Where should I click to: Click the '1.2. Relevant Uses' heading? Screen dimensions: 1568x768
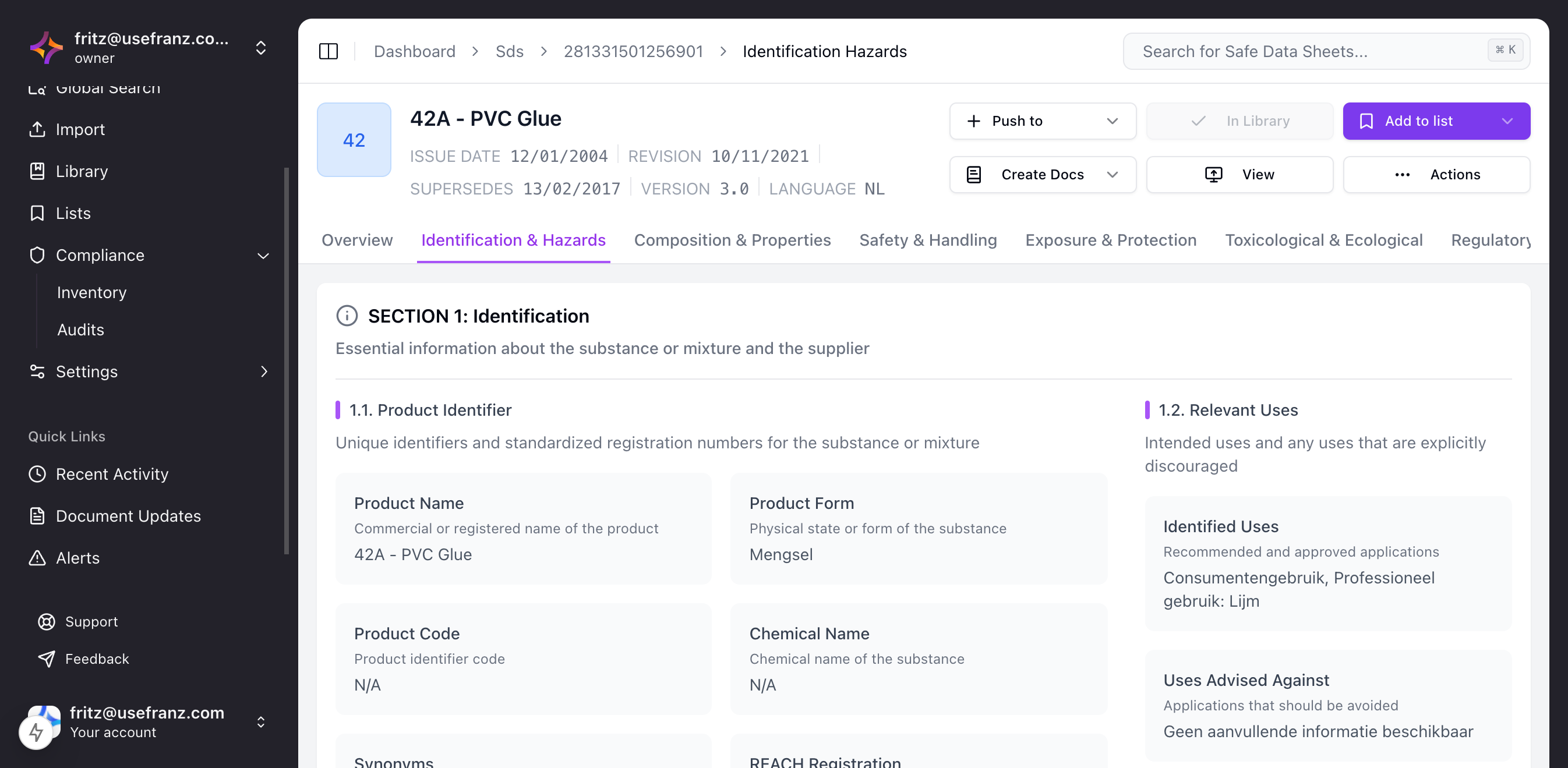pos(1228,409)
